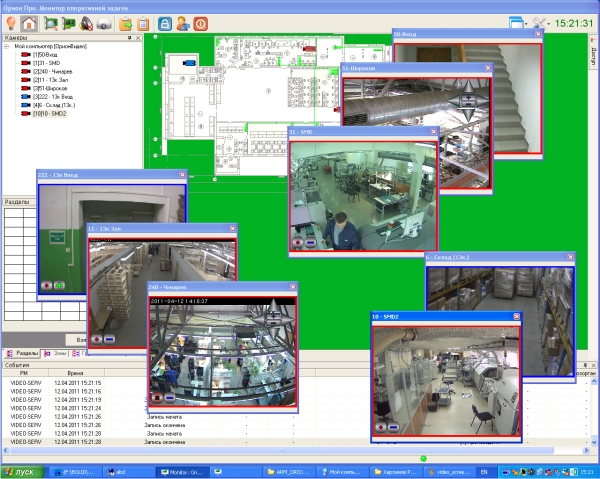Click the Home toolbar icon
This screenshot has width=600, height=479.
(x=29, y=22)
